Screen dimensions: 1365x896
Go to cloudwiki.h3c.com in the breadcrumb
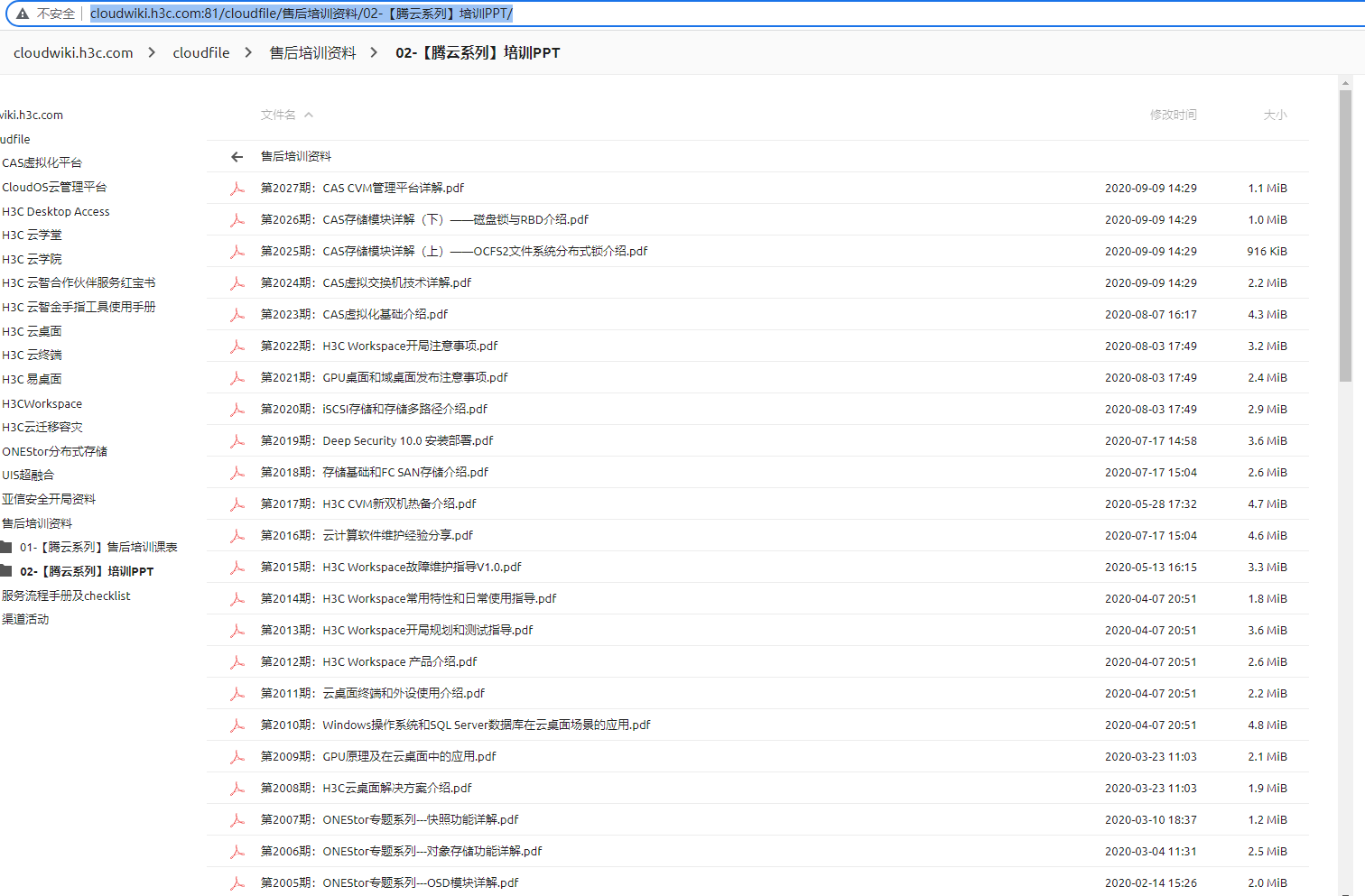73,53
